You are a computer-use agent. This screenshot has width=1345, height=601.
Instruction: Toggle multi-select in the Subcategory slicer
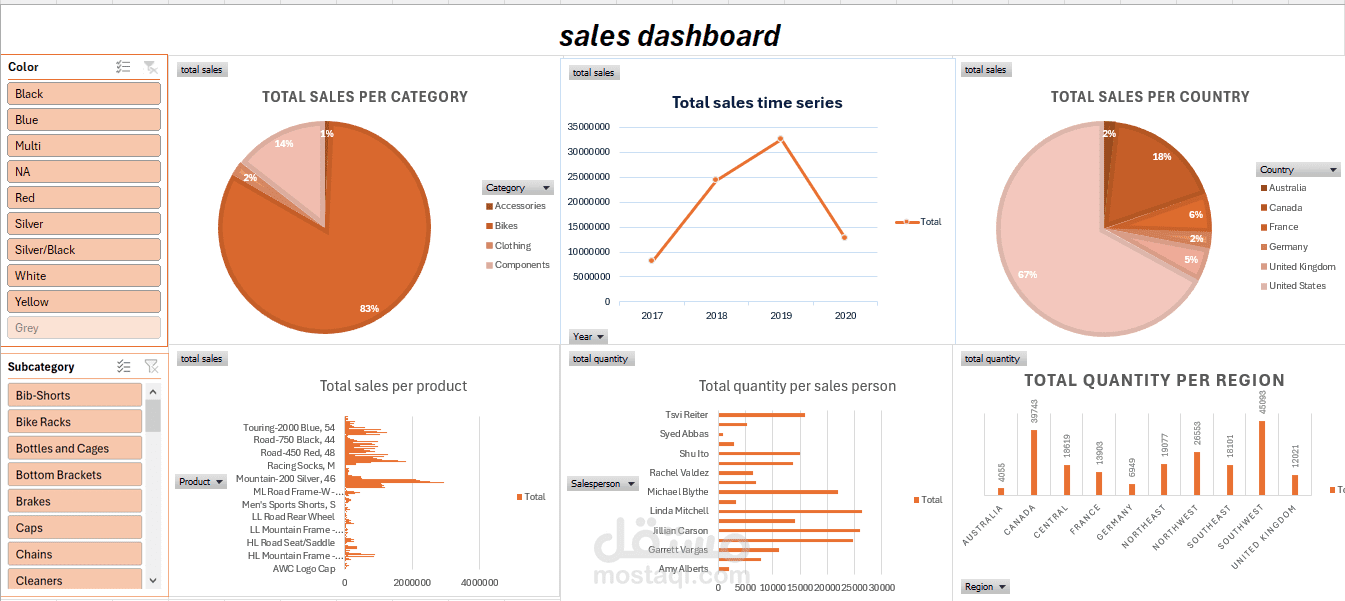coord(123,367)
